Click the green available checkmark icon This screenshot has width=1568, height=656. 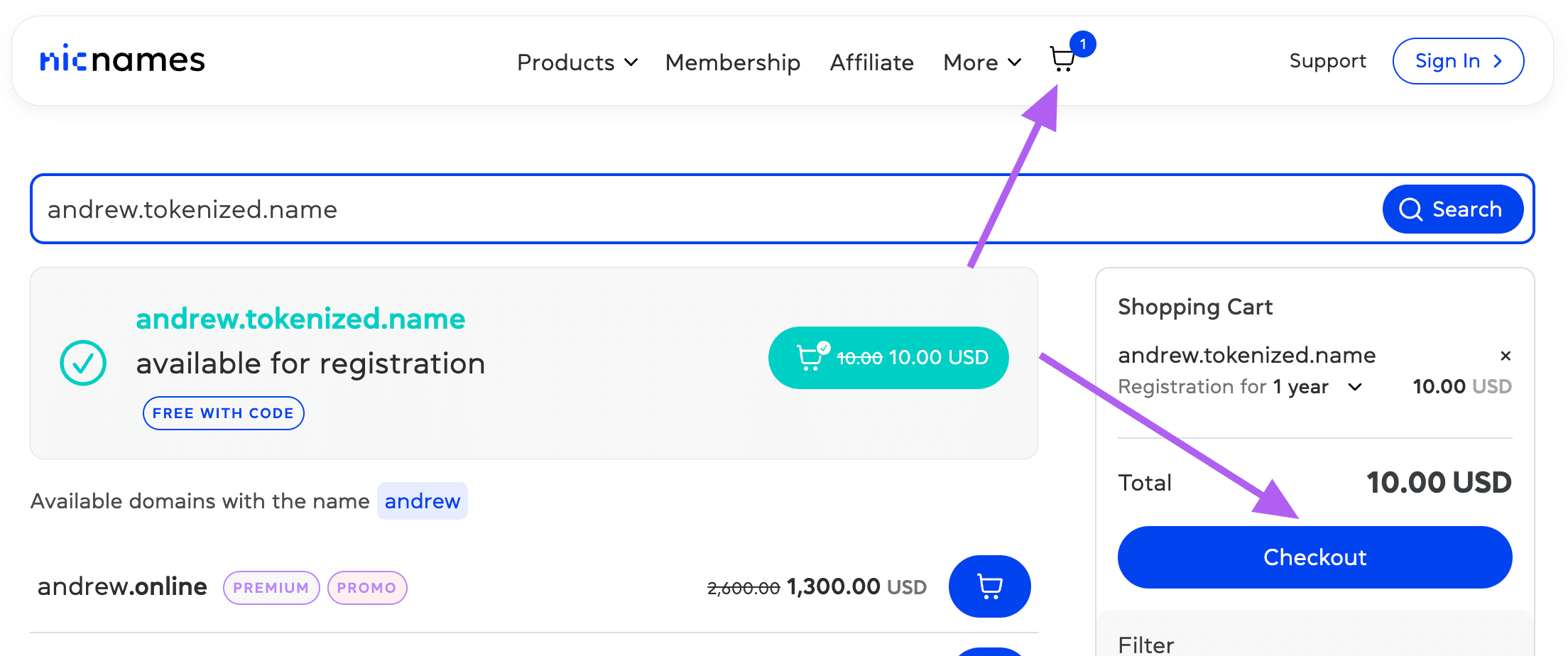[83, 363]
